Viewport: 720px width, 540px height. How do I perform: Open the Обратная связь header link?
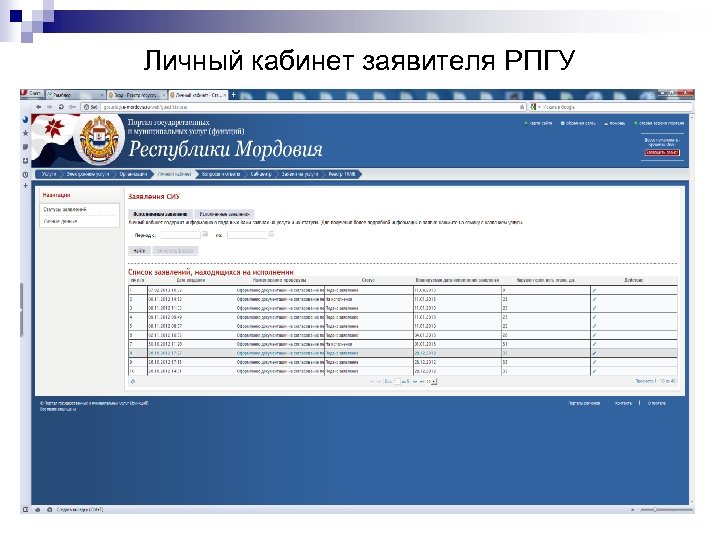[x=578, y=123]
